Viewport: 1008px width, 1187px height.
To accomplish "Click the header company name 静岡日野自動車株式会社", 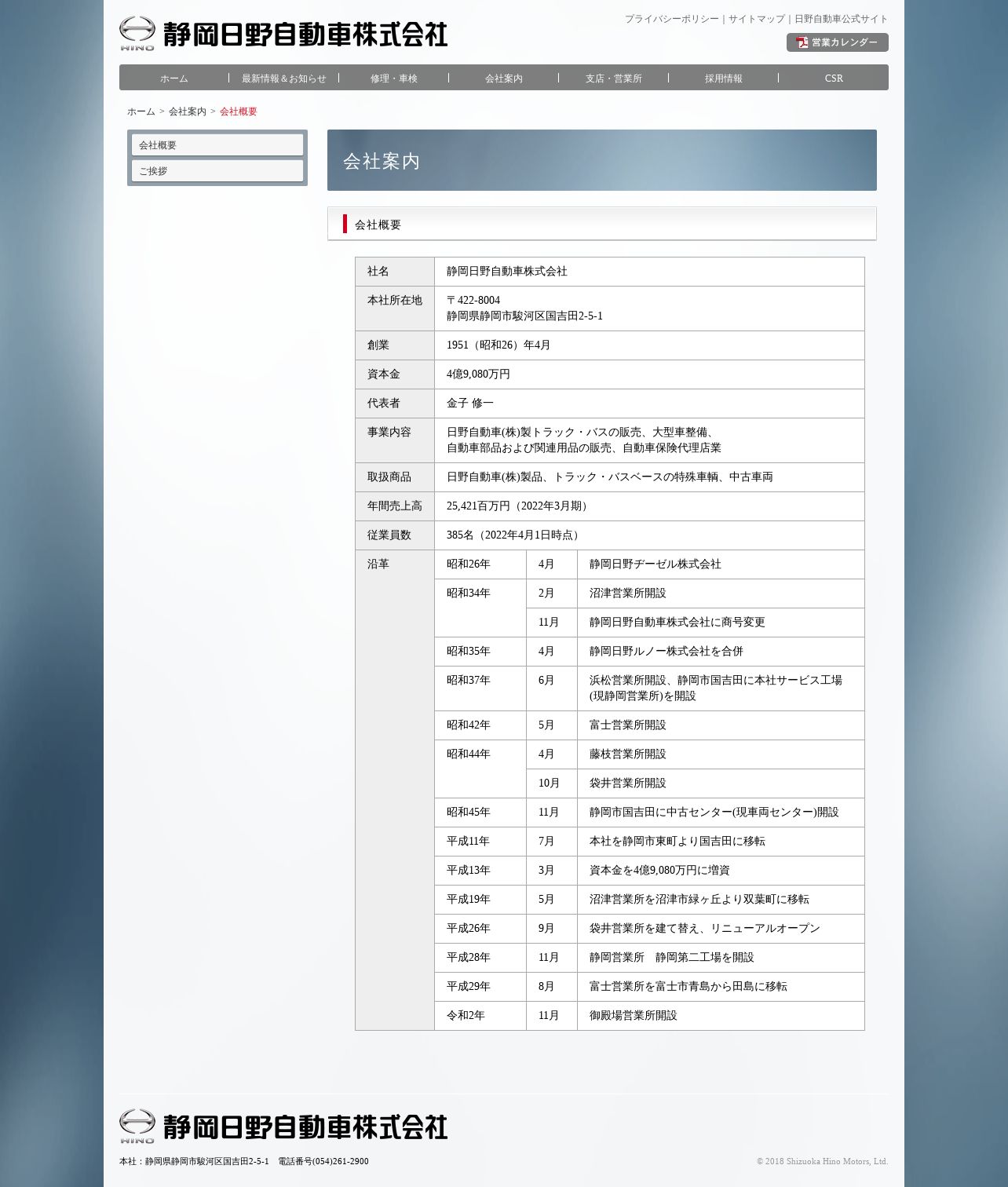I will 305,35.
